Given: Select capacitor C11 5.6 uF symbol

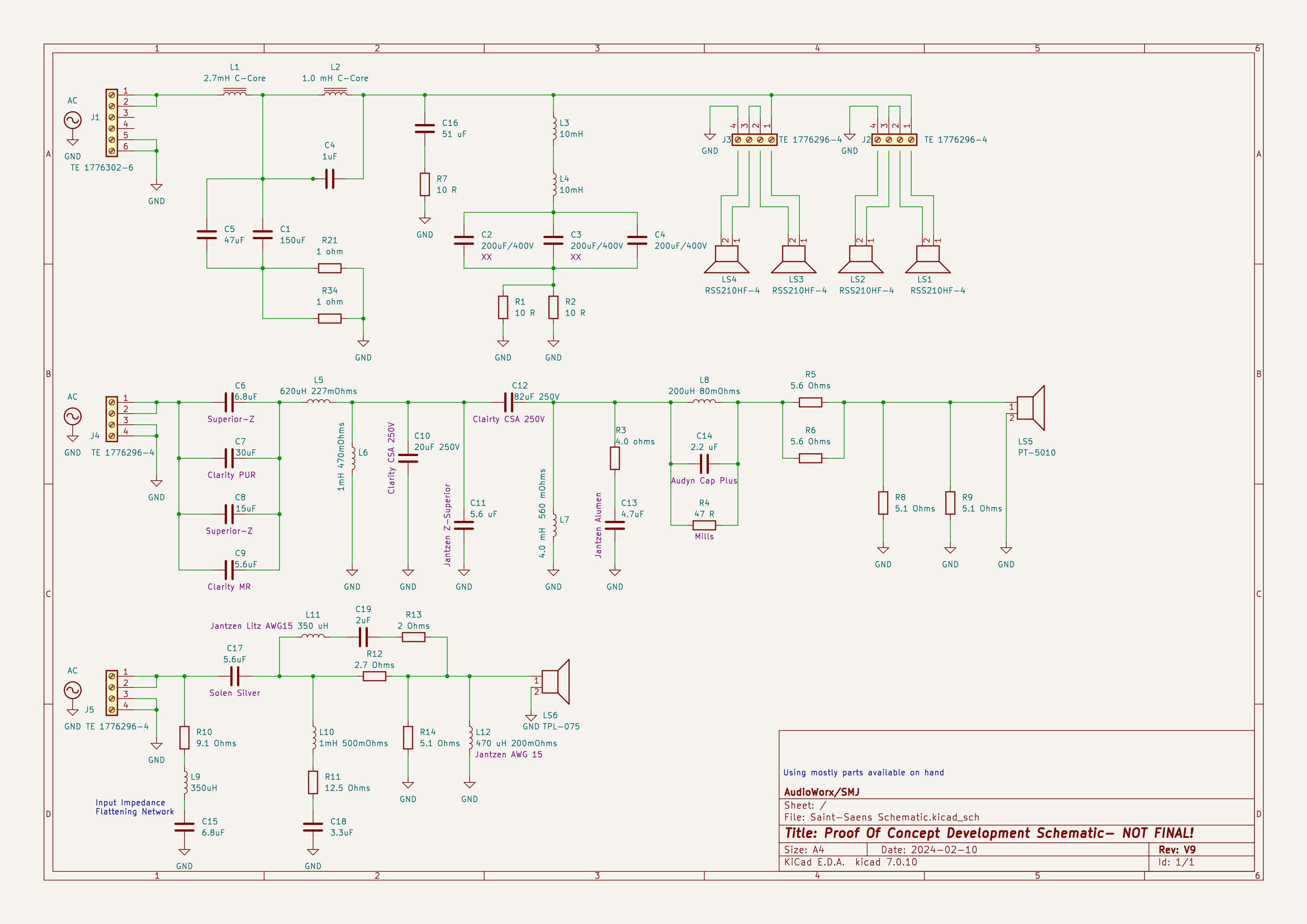Looking at the screenshot, I should point(464,525).
